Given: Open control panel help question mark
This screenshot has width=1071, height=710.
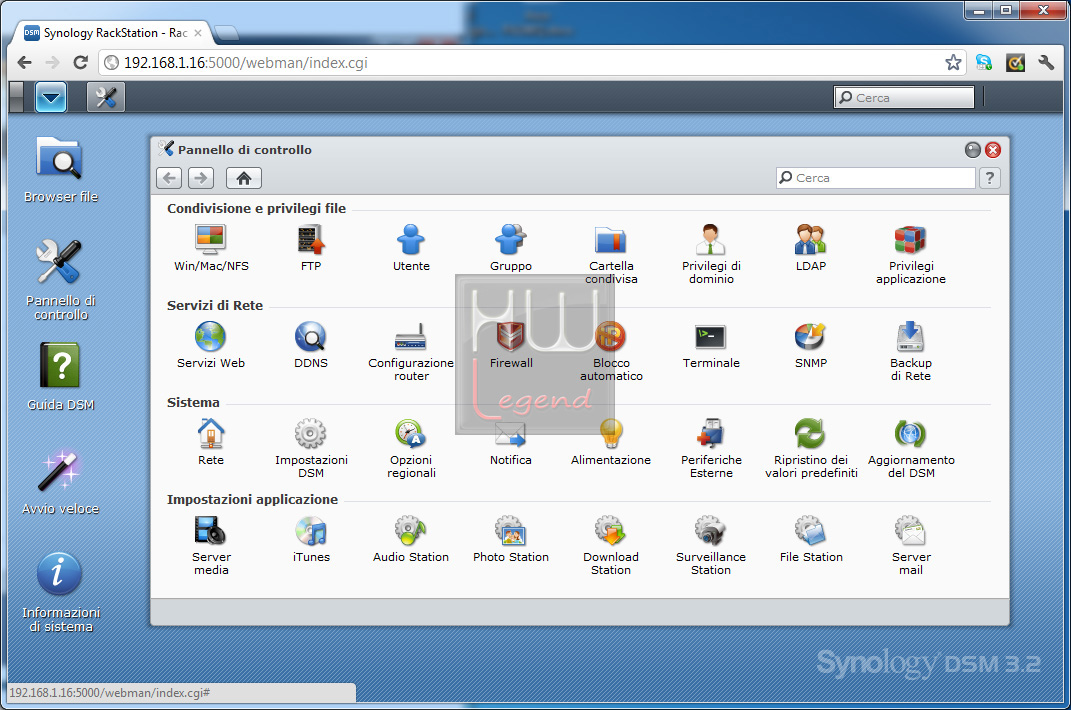Looking at the screenshot, I should point(990,178).
